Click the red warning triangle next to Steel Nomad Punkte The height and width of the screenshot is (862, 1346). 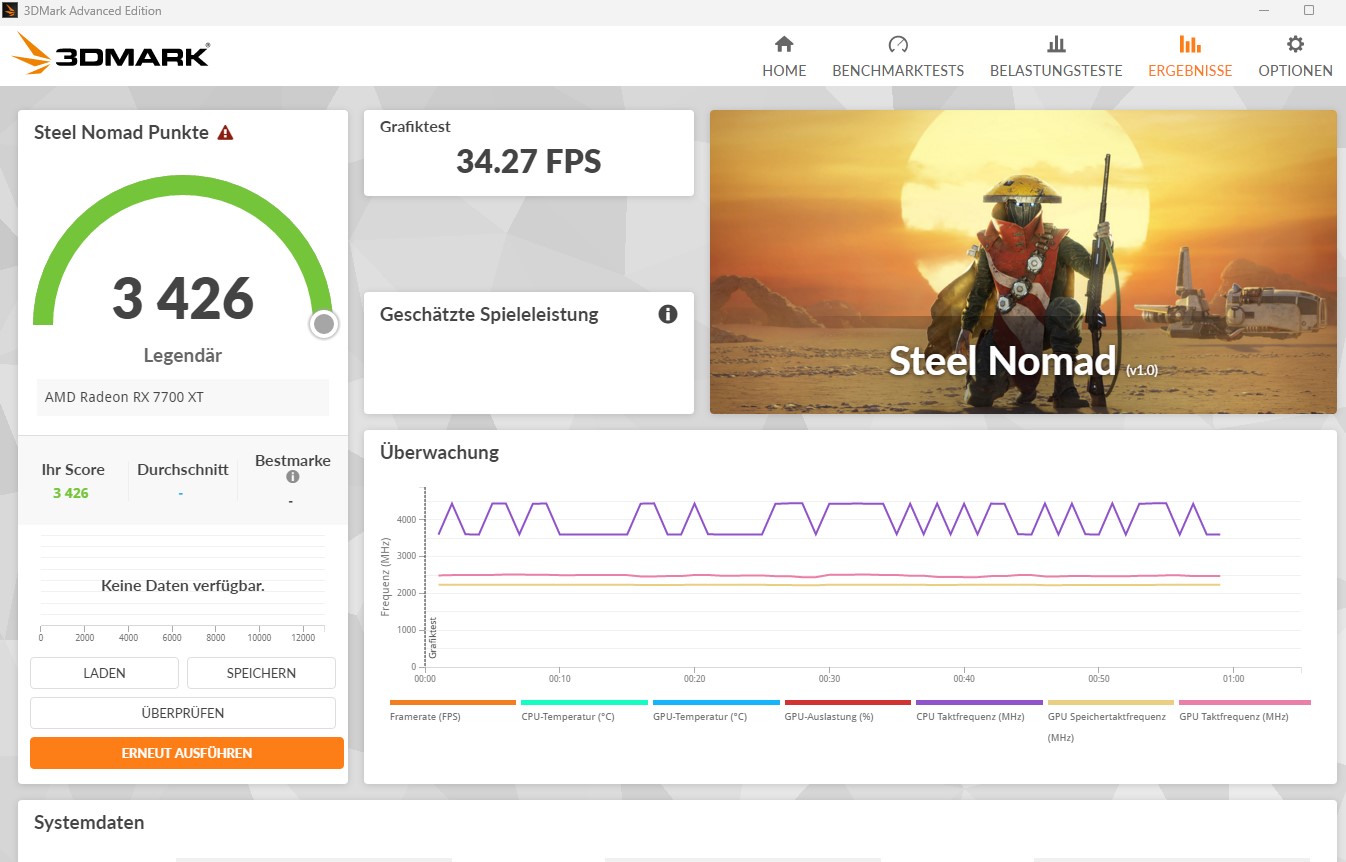pyautogui.click(x=225, y=133)
